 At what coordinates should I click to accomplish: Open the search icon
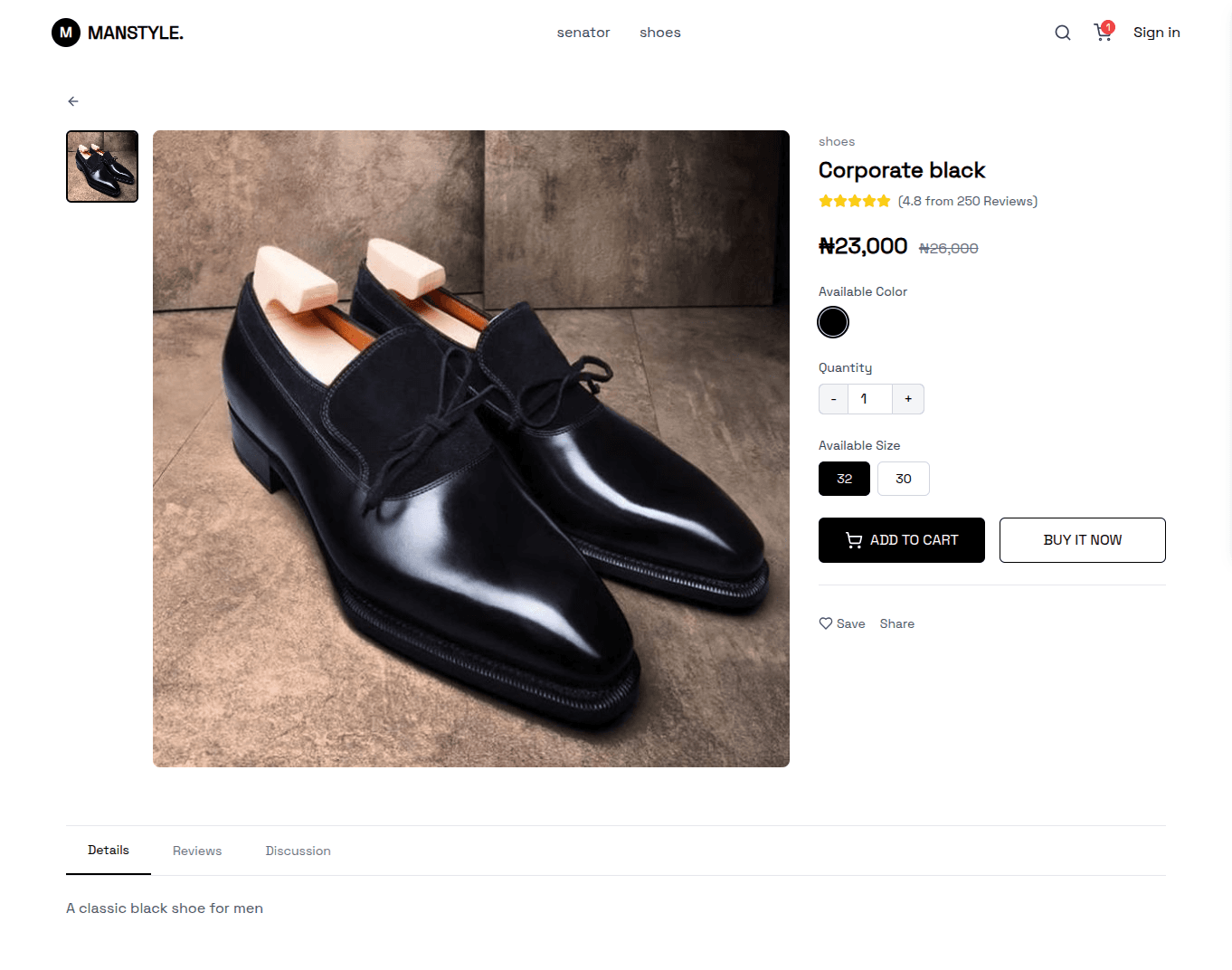click(x=1062, y=32)
